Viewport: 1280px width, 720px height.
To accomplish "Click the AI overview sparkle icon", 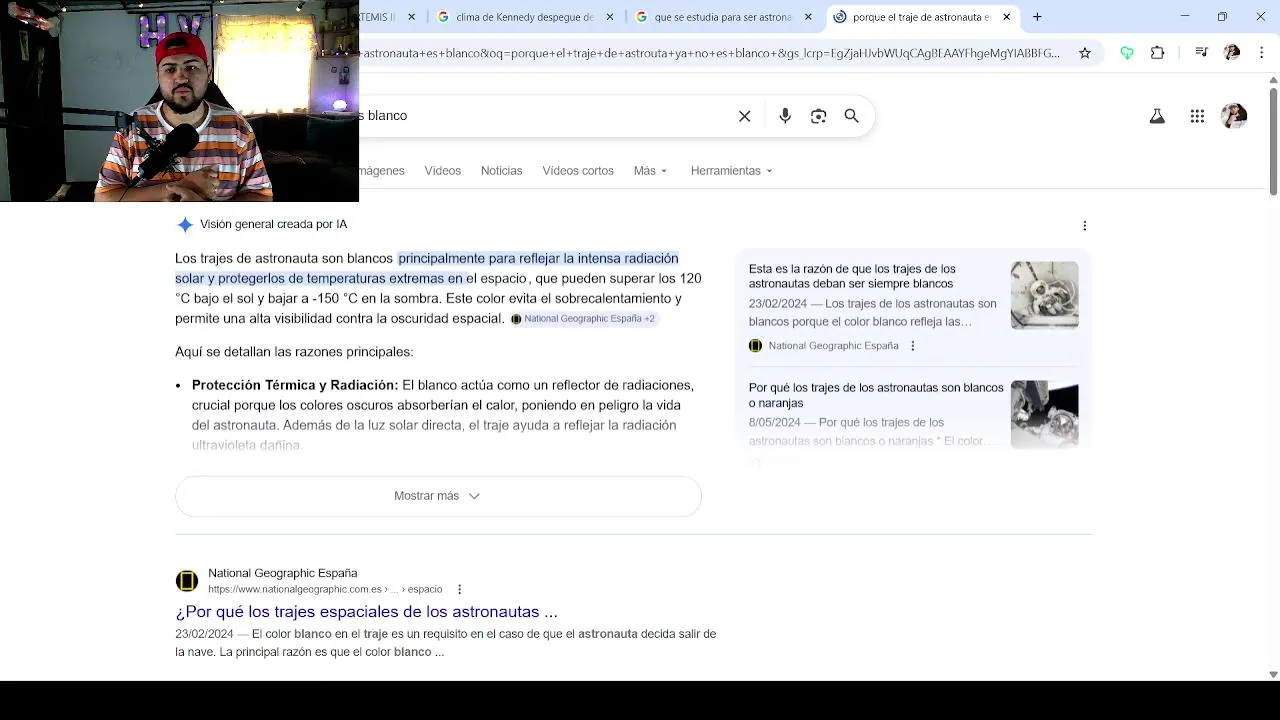I will tap(185, 225).
